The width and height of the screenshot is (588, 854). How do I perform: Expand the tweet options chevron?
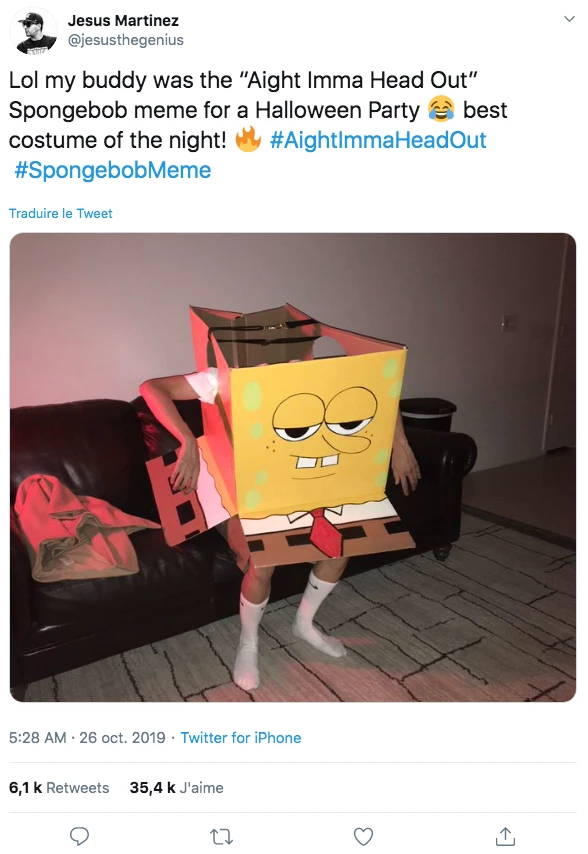[569, 20]
